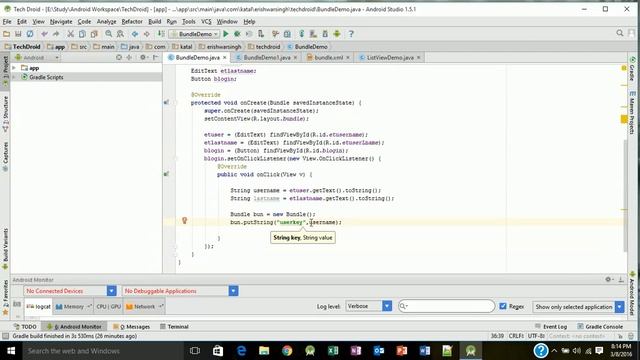Open File Explorer from the taskbar
The image size is (640, 360).
click(264, 351)
